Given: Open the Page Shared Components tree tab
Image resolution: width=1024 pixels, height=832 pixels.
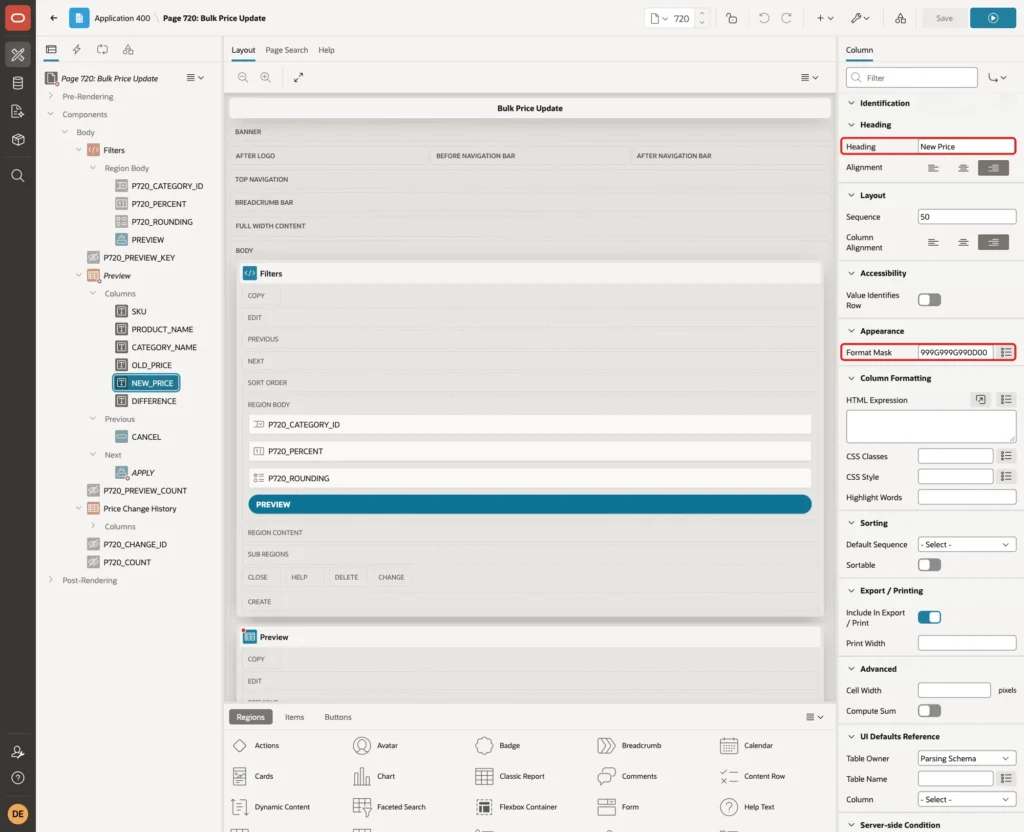Looking at the screenshot, I should [128, 50].
